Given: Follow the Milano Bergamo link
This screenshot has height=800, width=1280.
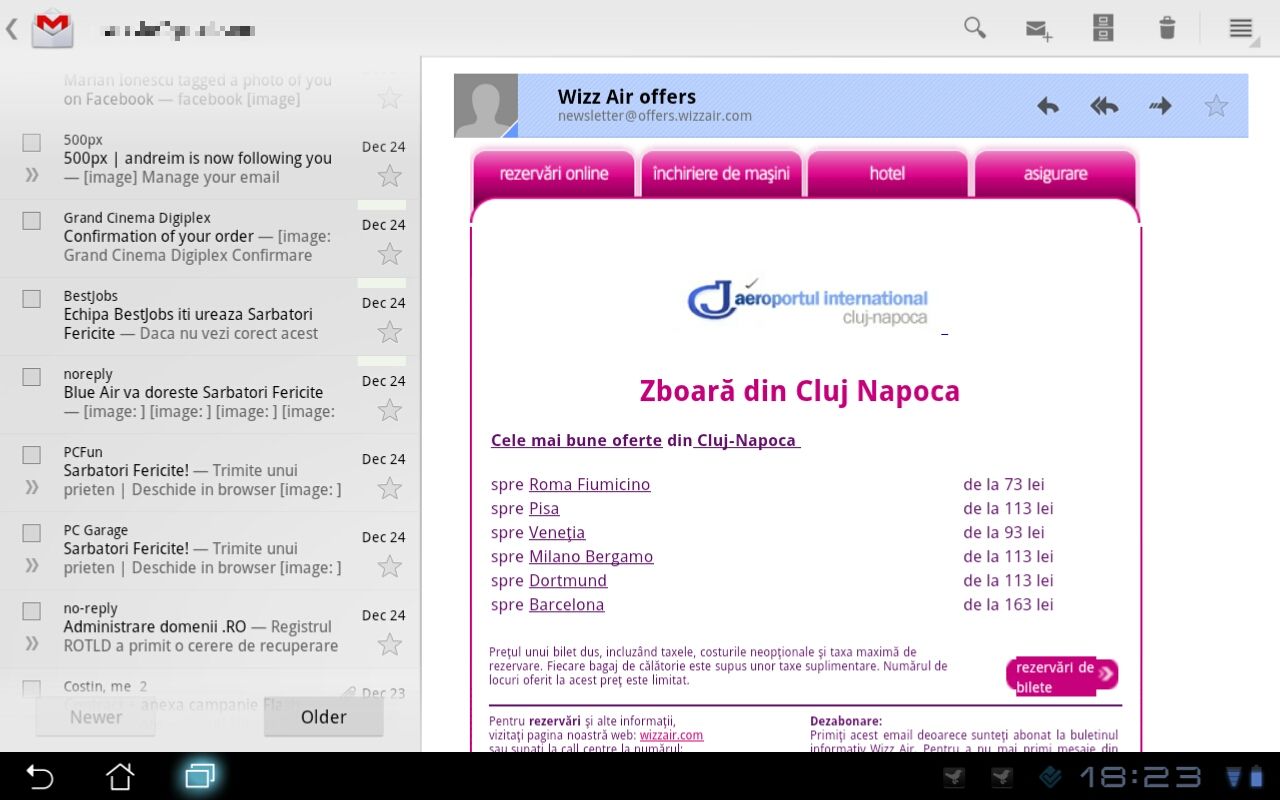Looking at the screenshot, I should coord(591,556).
